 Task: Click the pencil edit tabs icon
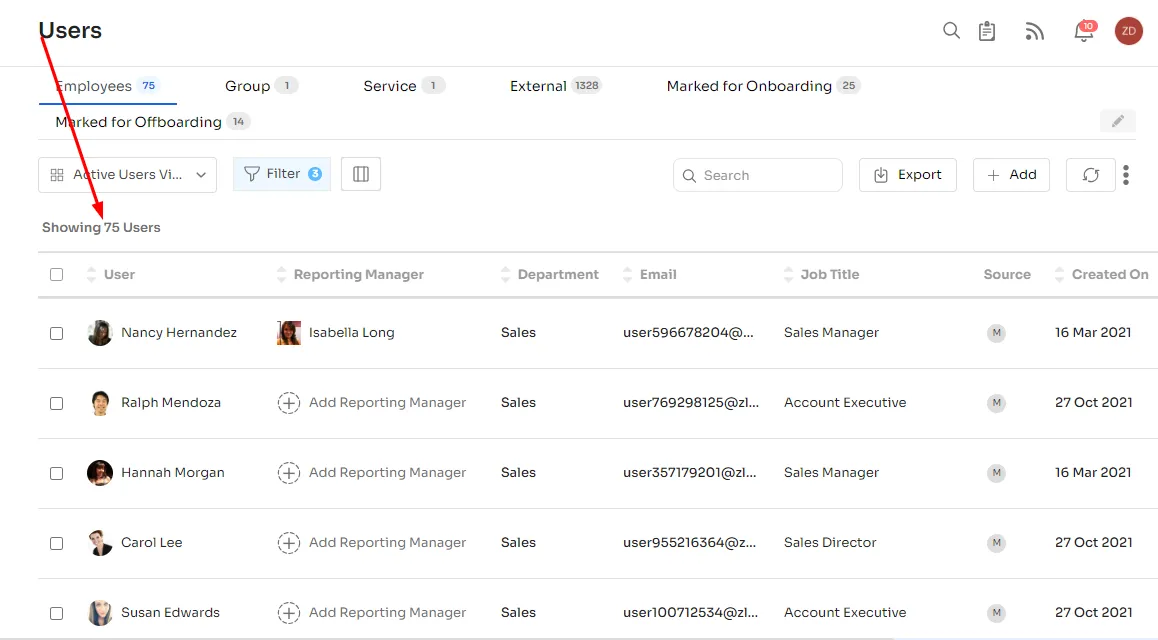(1117, 121)
